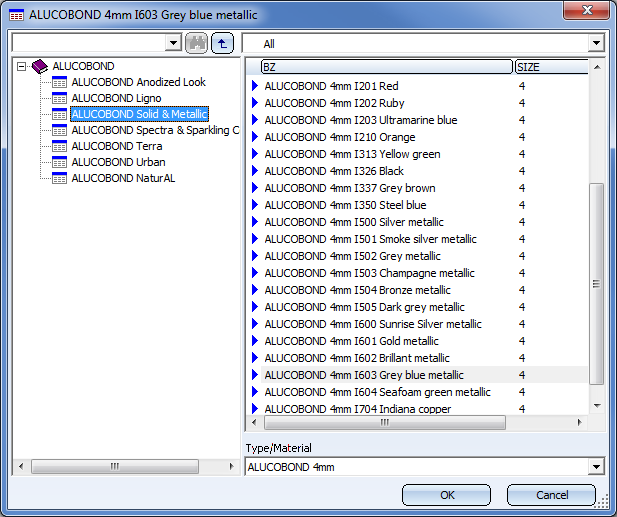Collapse the ALUCOBOND root tree node
Image resolution: width=617 pixels, height=517 pixels.
(22, 66)
